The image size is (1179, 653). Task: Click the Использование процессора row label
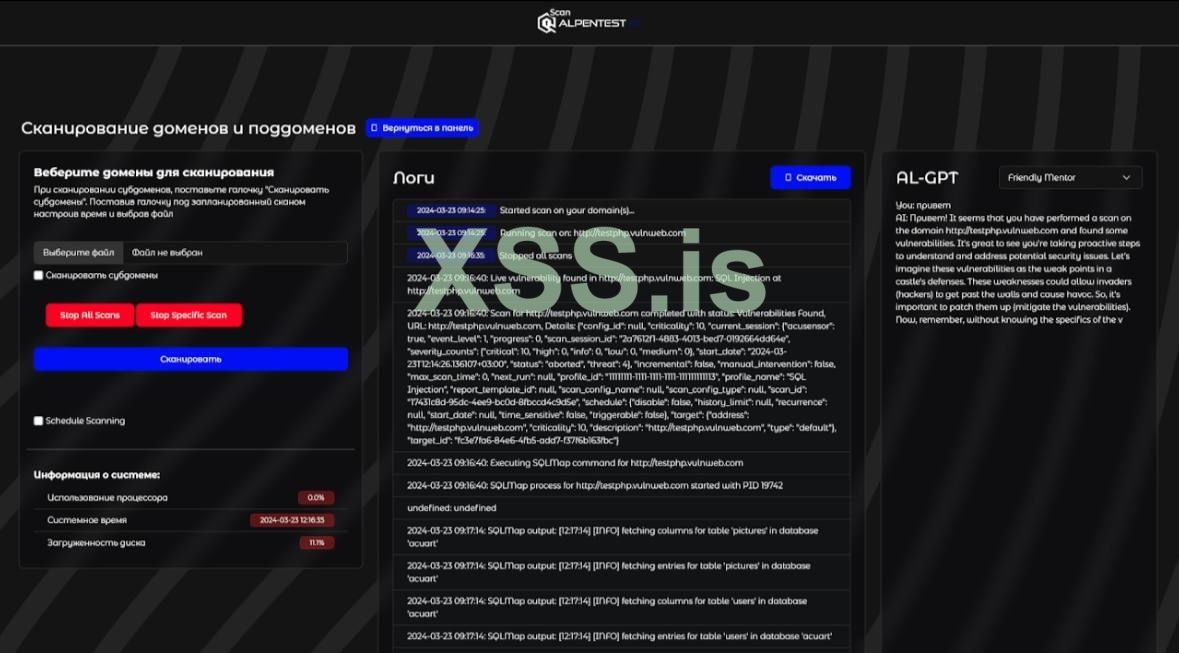(x=108, y=498)
